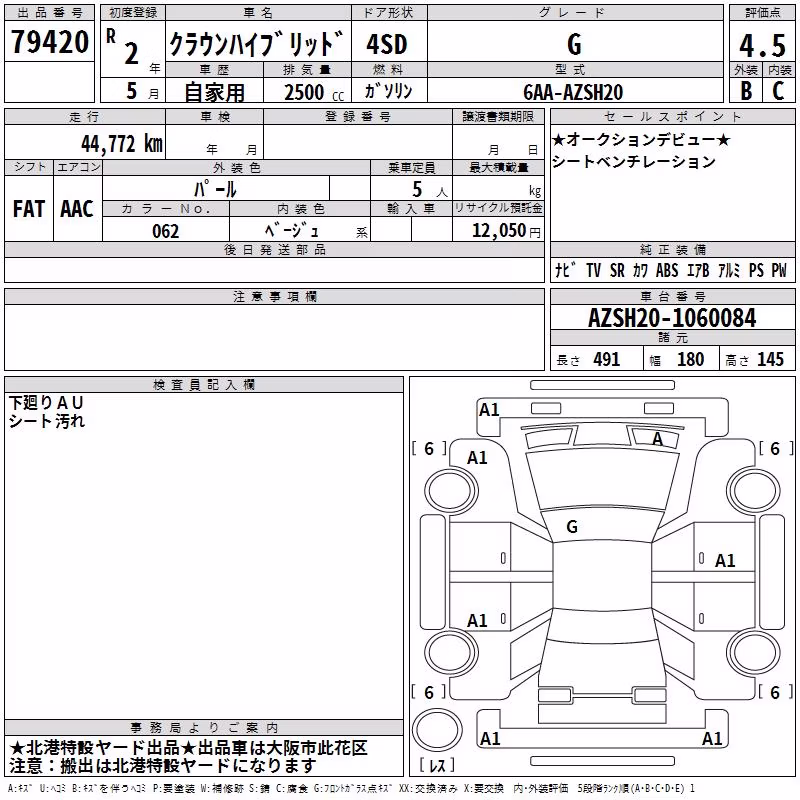Select the recycle deposit 12,050円

pyautogui.click(x=506, y=231)
